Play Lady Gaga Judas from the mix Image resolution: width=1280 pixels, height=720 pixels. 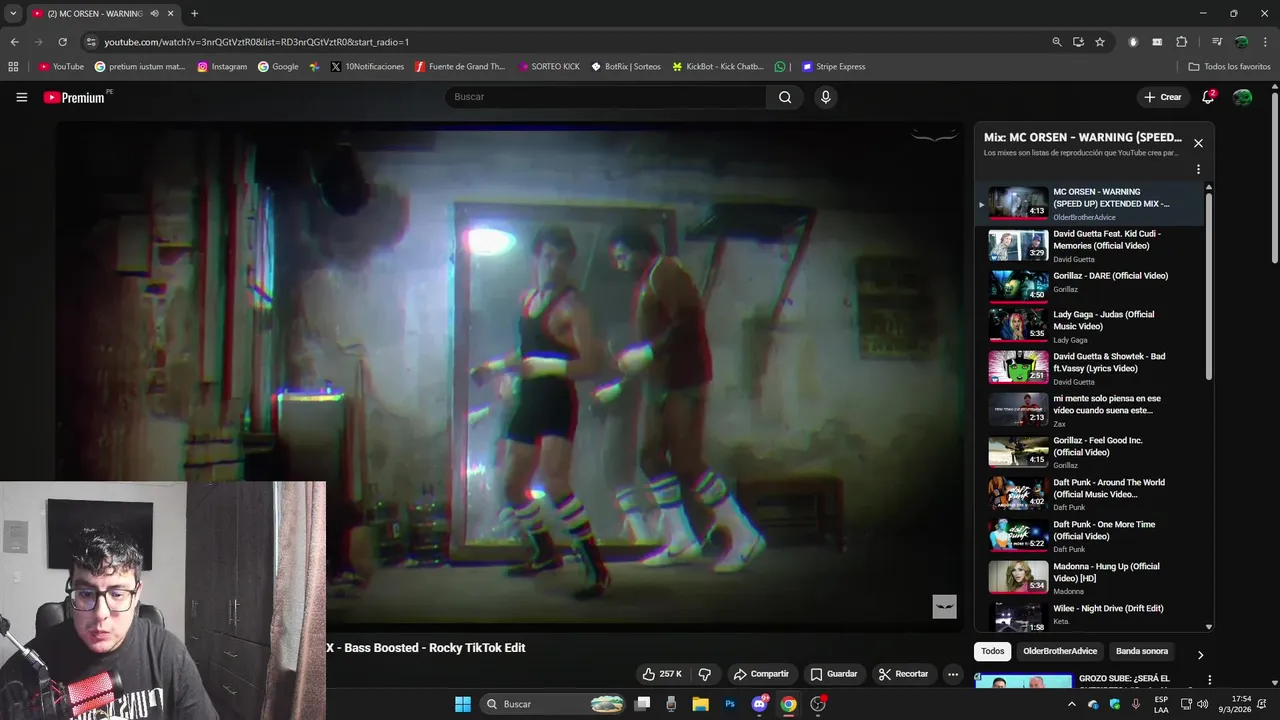tap(1092, 327)
